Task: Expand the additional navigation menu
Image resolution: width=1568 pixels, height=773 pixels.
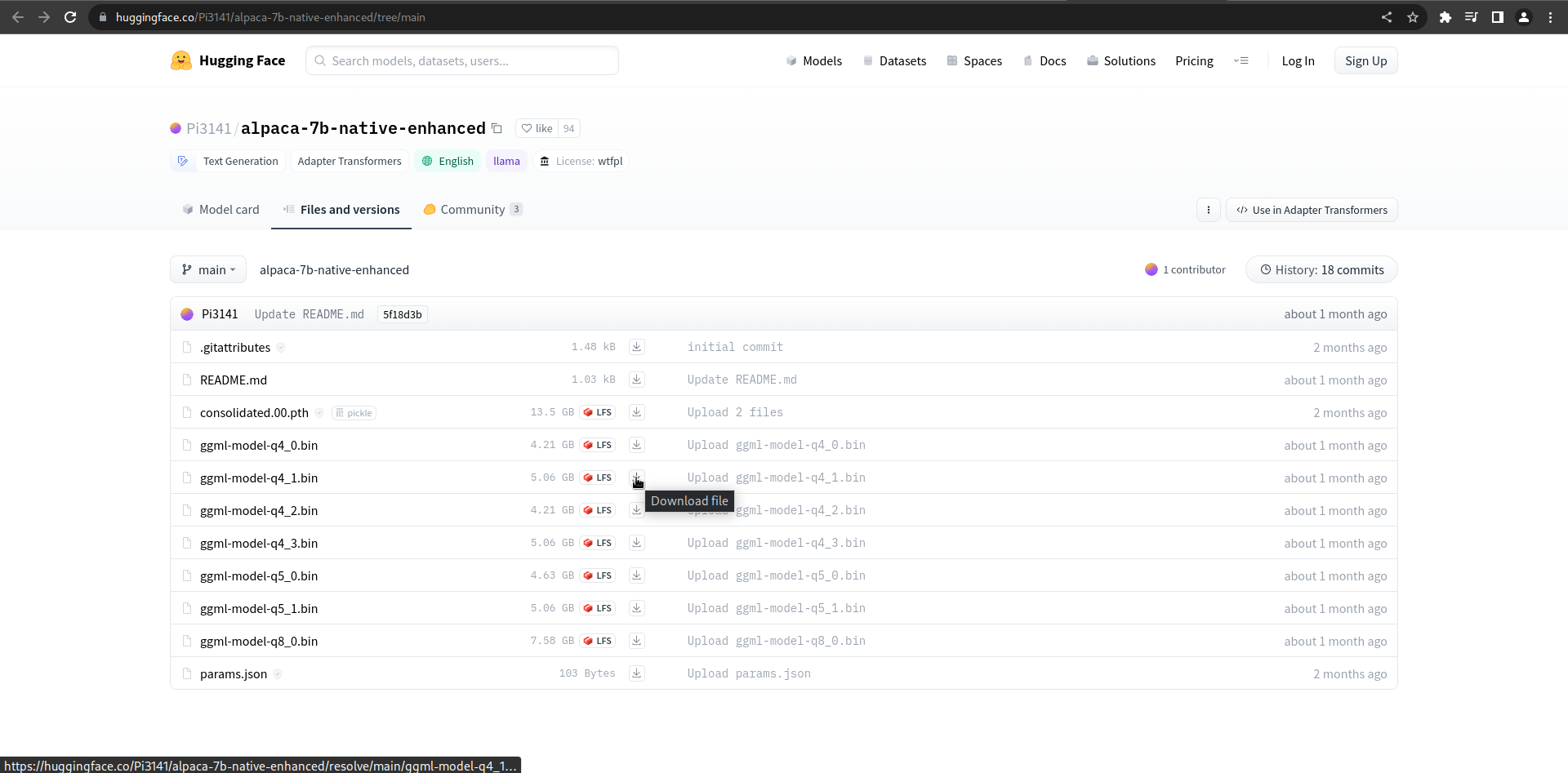Action: [1241, 60]
